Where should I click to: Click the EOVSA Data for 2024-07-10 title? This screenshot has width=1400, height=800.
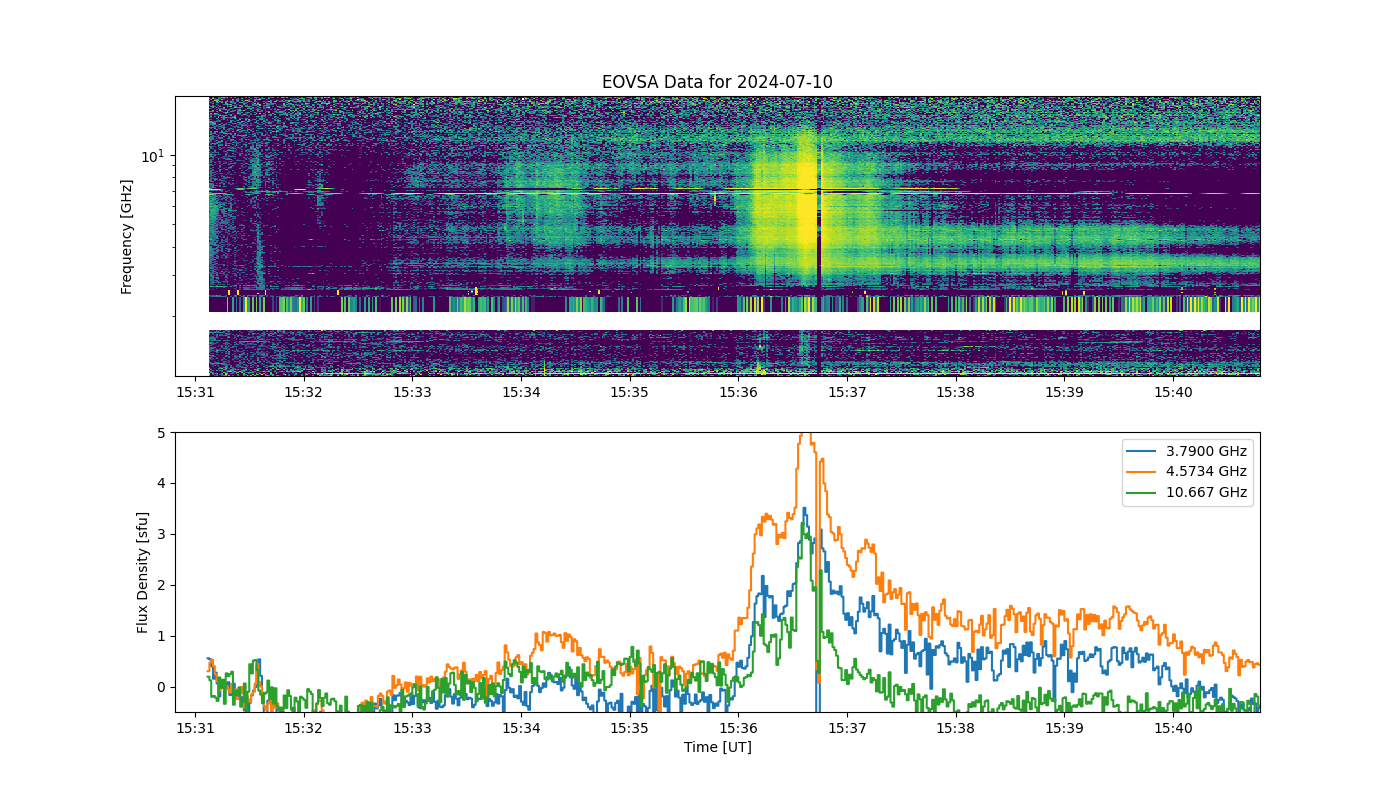click(x=717, y=82)
